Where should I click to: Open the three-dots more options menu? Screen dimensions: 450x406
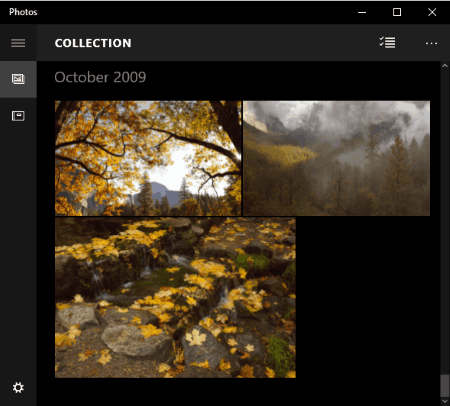pos(431,43)
